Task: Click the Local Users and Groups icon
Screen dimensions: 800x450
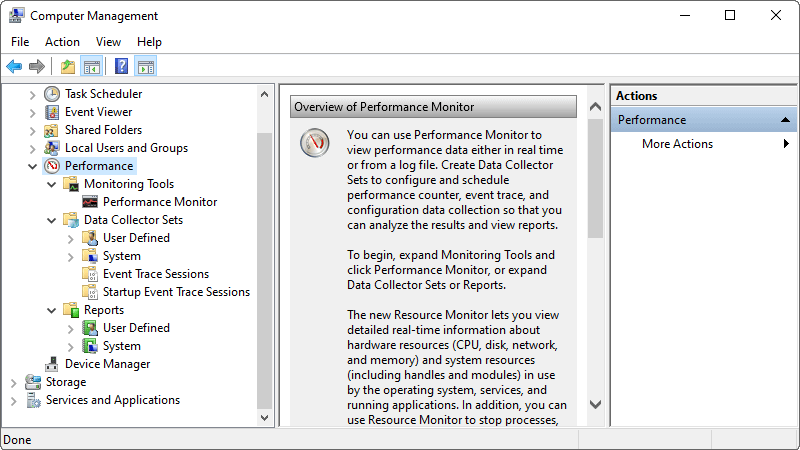Action: [x=52, y=148]
